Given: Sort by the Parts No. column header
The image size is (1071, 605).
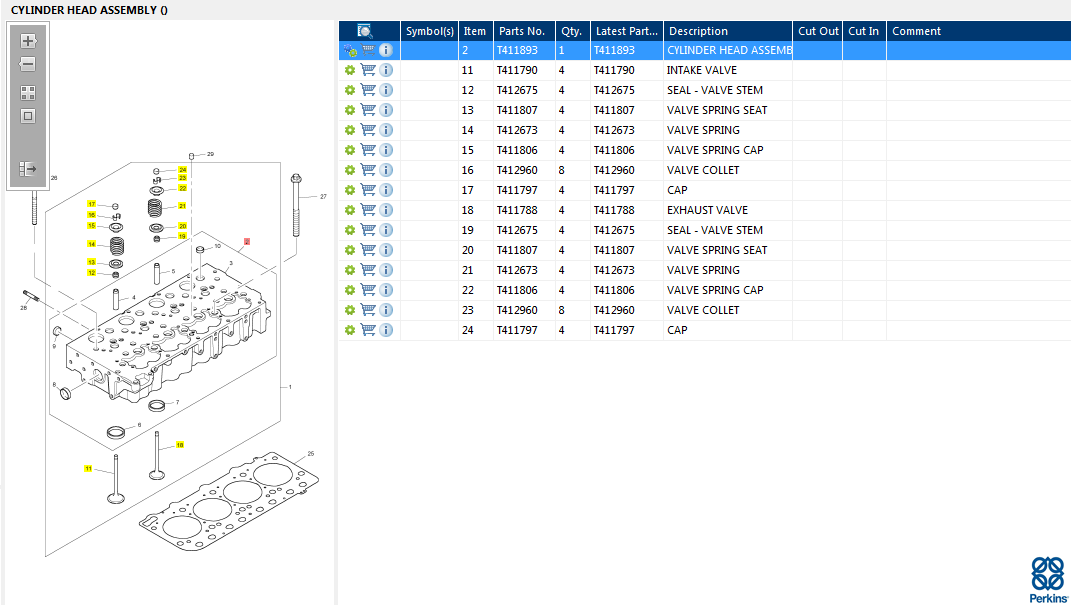Looking at the screenshot, I should tap(524, 31).
